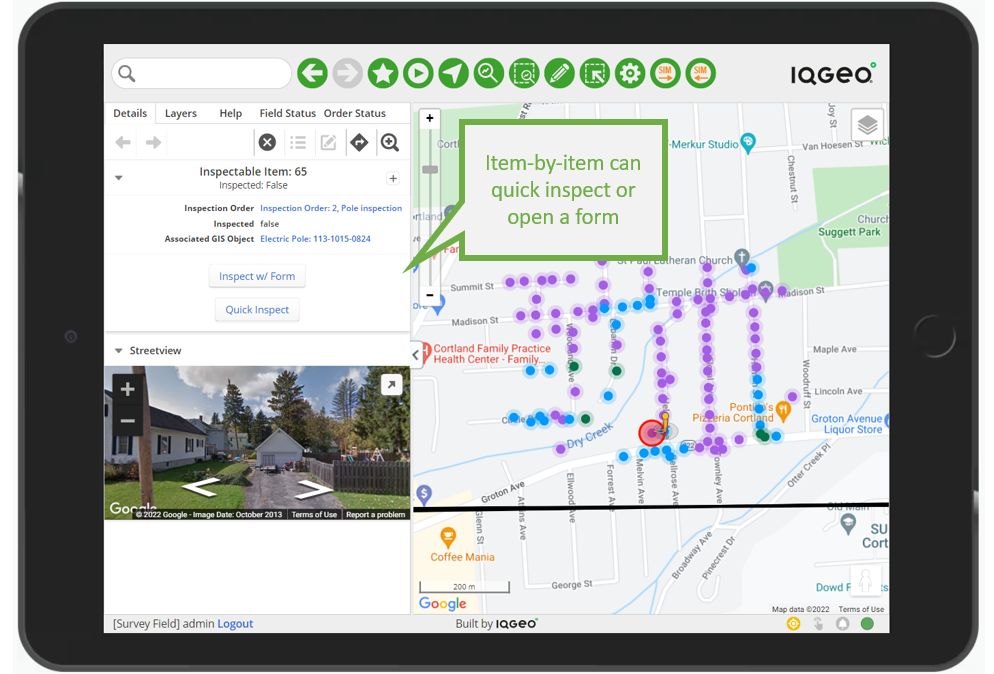This screenshot has height=674, width=994.
Task: Open the Order Status tab
Action: coord(354,113)
